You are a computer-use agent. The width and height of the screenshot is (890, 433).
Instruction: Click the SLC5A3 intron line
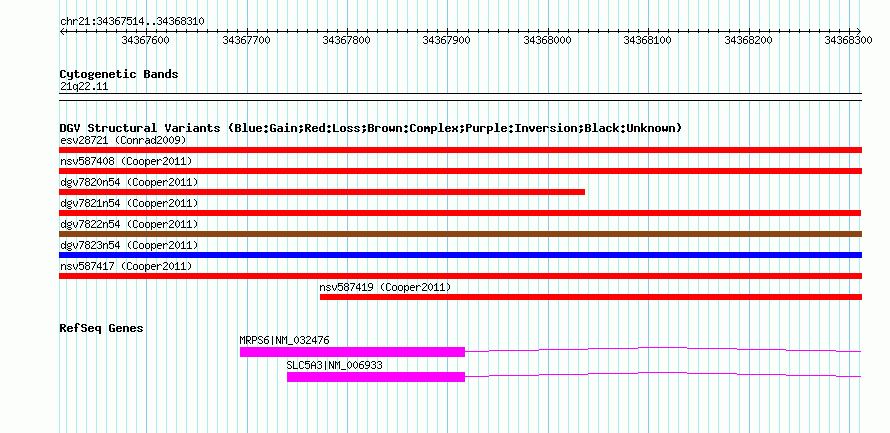tap(663, 374)
